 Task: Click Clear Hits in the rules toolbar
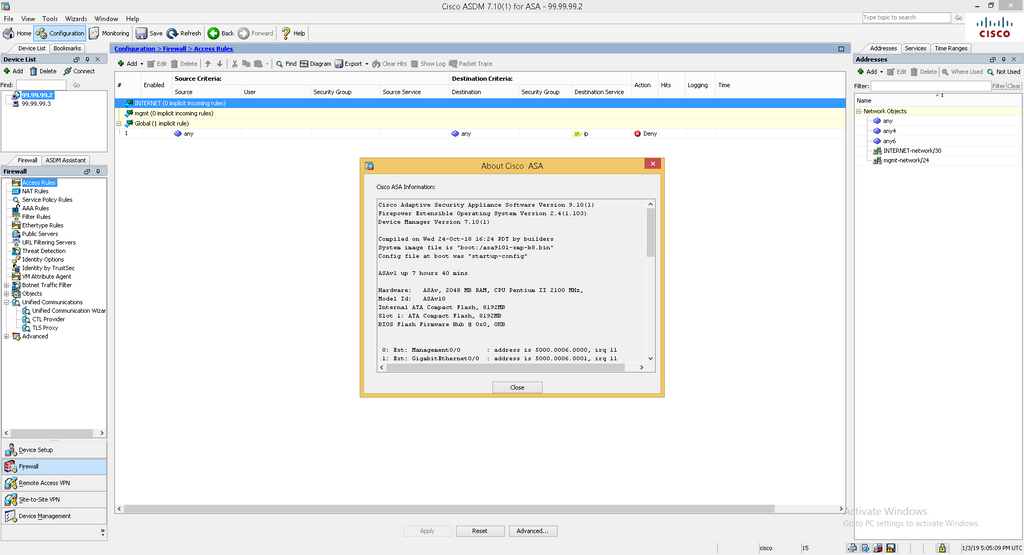389,64
